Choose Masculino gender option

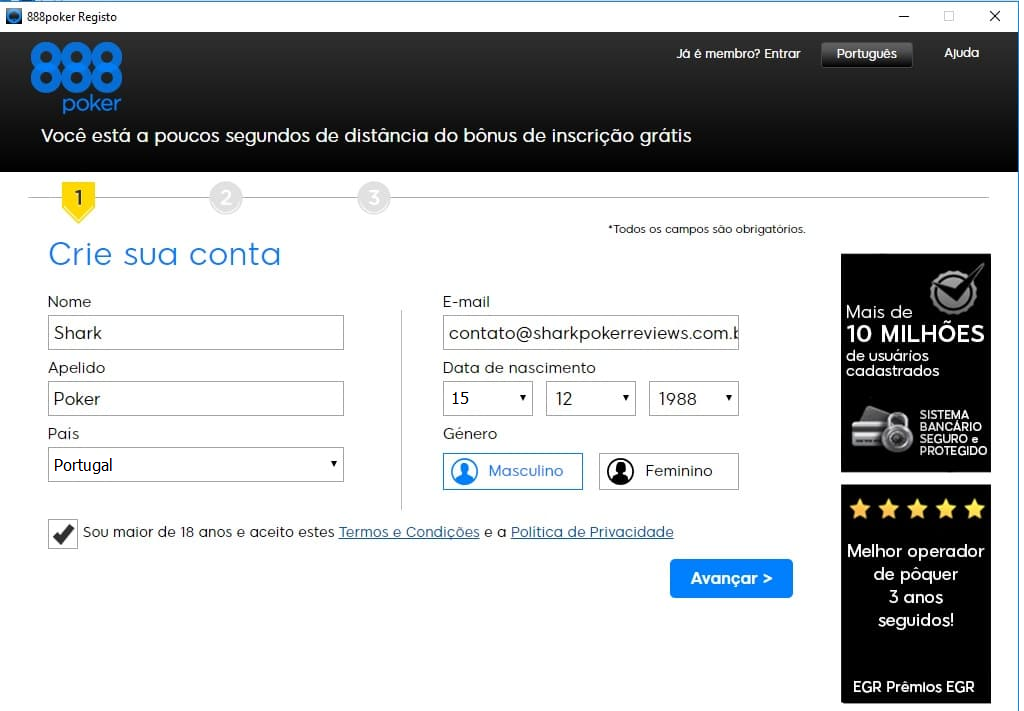tap(513, 471)
